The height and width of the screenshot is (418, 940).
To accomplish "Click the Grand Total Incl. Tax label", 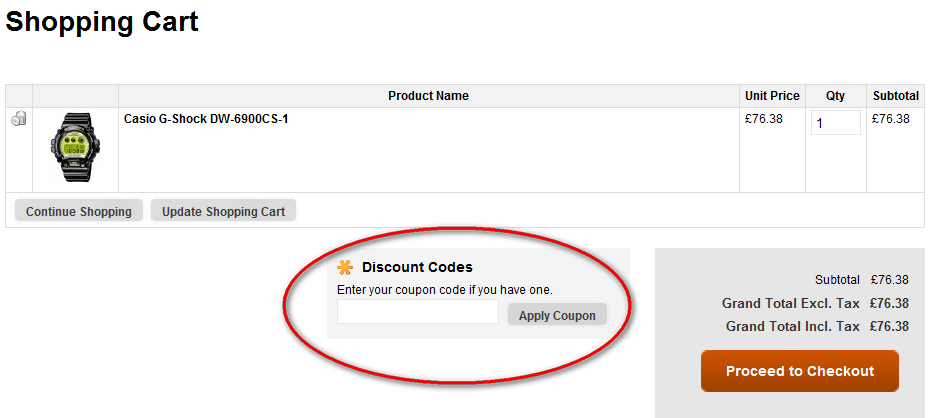I will click(792, 326).
